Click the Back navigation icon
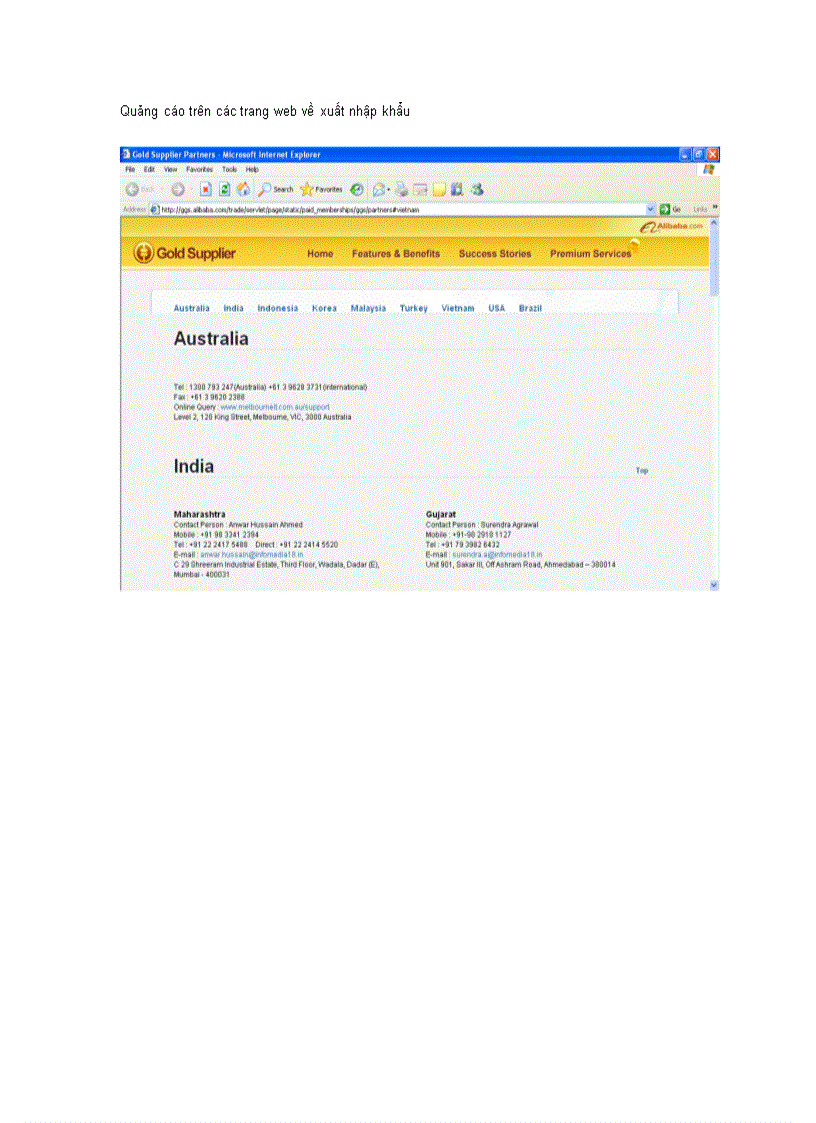This screenshot has width=816, height=1123. pos(132,189)
